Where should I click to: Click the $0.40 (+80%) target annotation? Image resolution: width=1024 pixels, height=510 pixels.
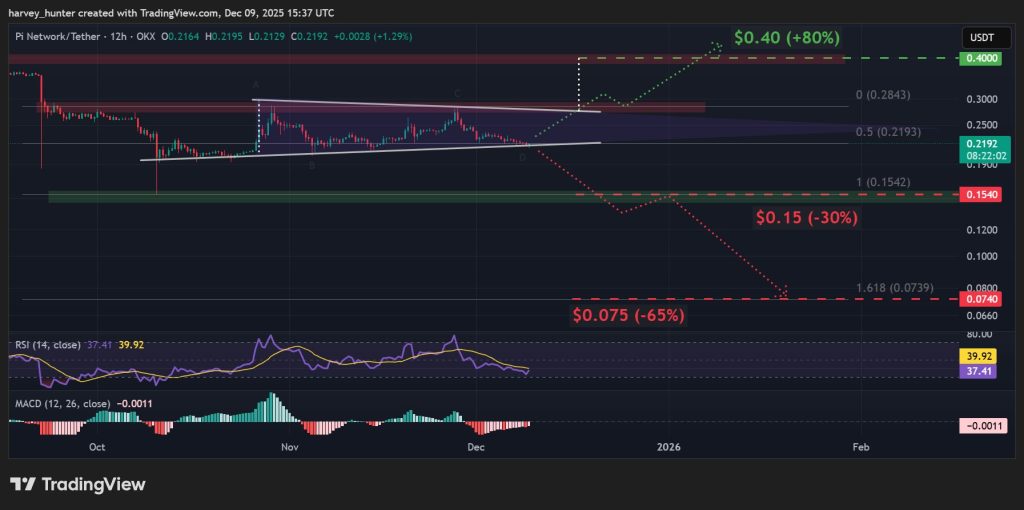coord(786,38)
